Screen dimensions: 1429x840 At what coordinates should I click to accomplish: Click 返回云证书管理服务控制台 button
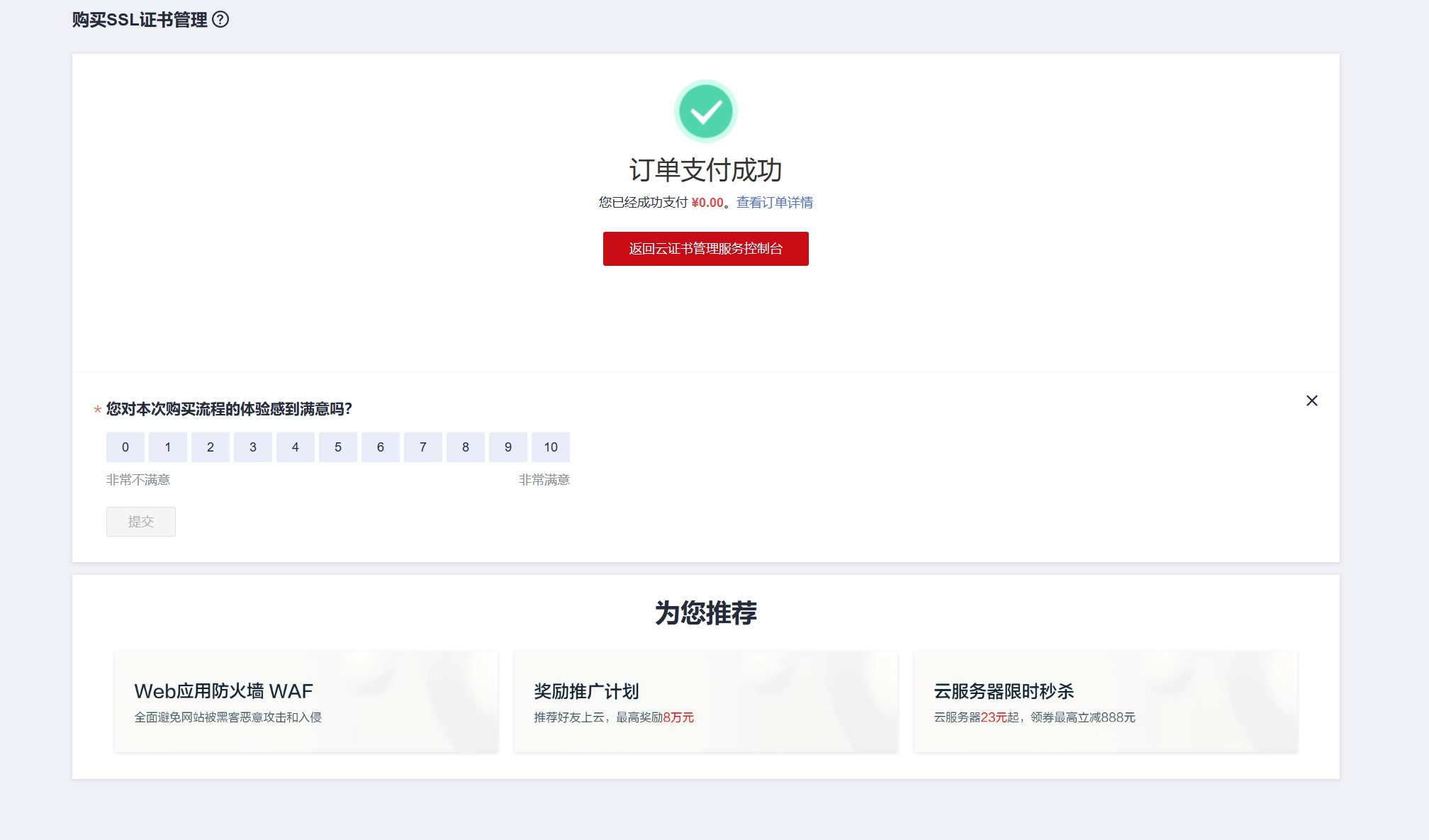point(705,249)
